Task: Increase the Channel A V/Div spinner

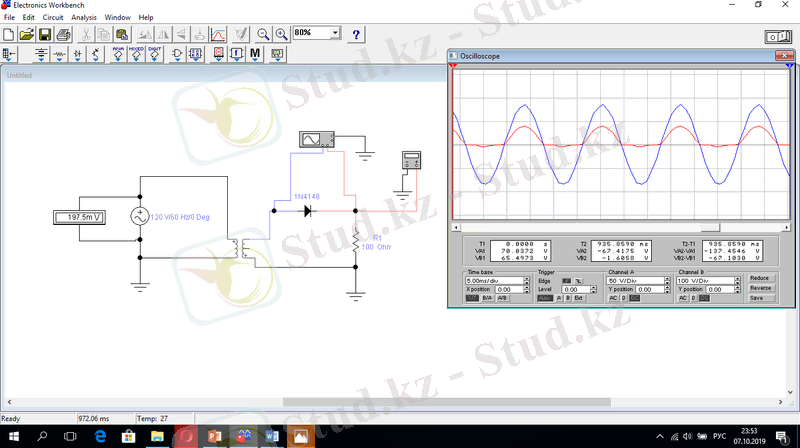Action: pos(665,278)
